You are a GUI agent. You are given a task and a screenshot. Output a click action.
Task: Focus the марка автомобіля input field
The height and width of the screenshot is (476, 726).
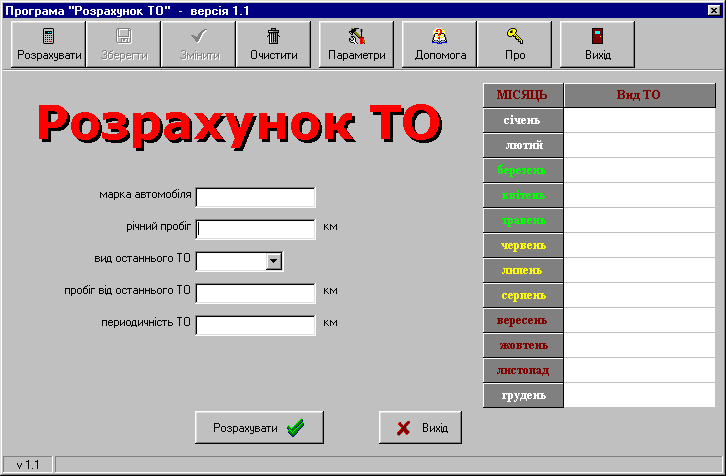[256, 197]
